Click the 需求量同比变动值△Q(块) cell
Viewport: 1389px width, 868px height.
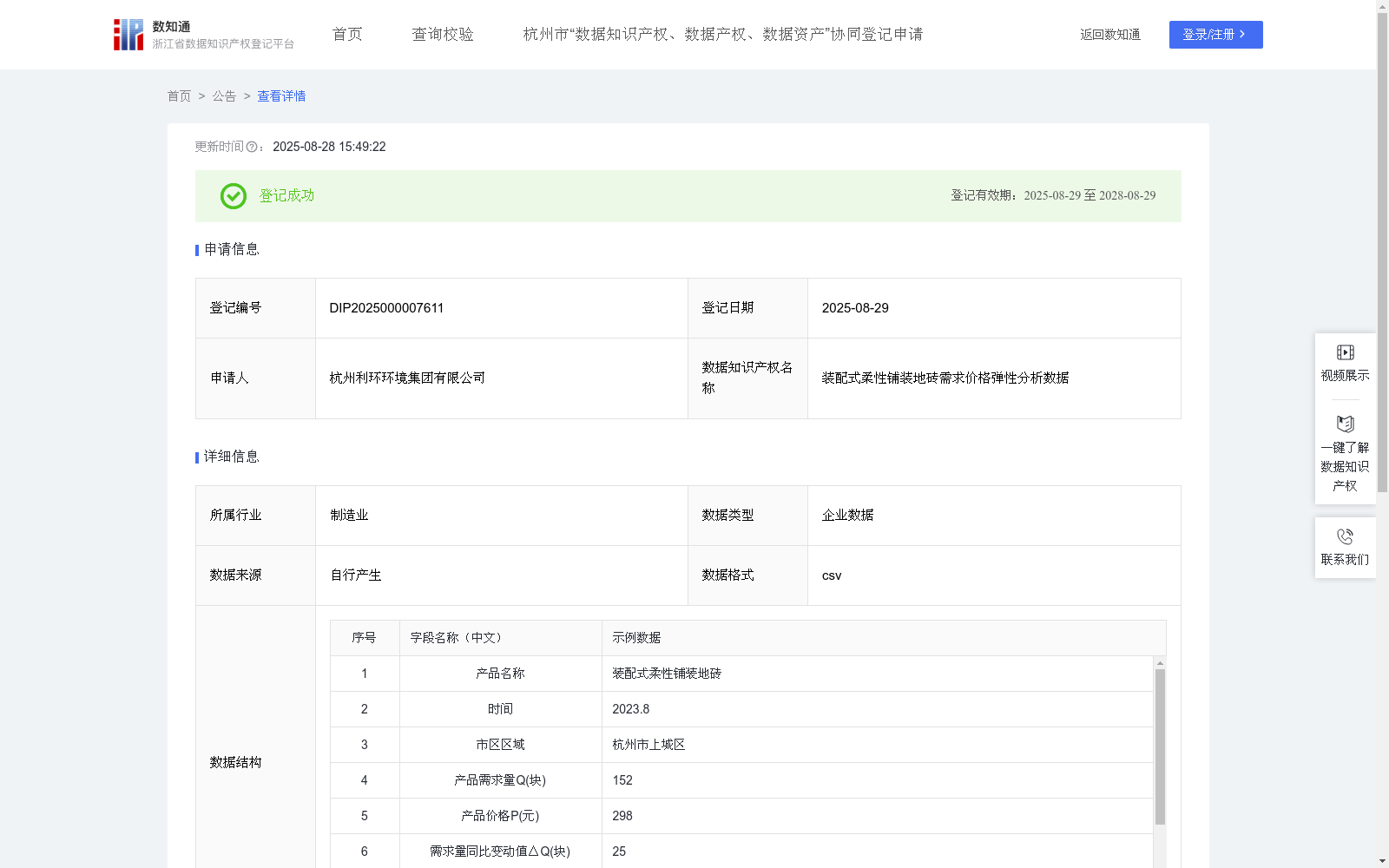click(x=500, y=852)
